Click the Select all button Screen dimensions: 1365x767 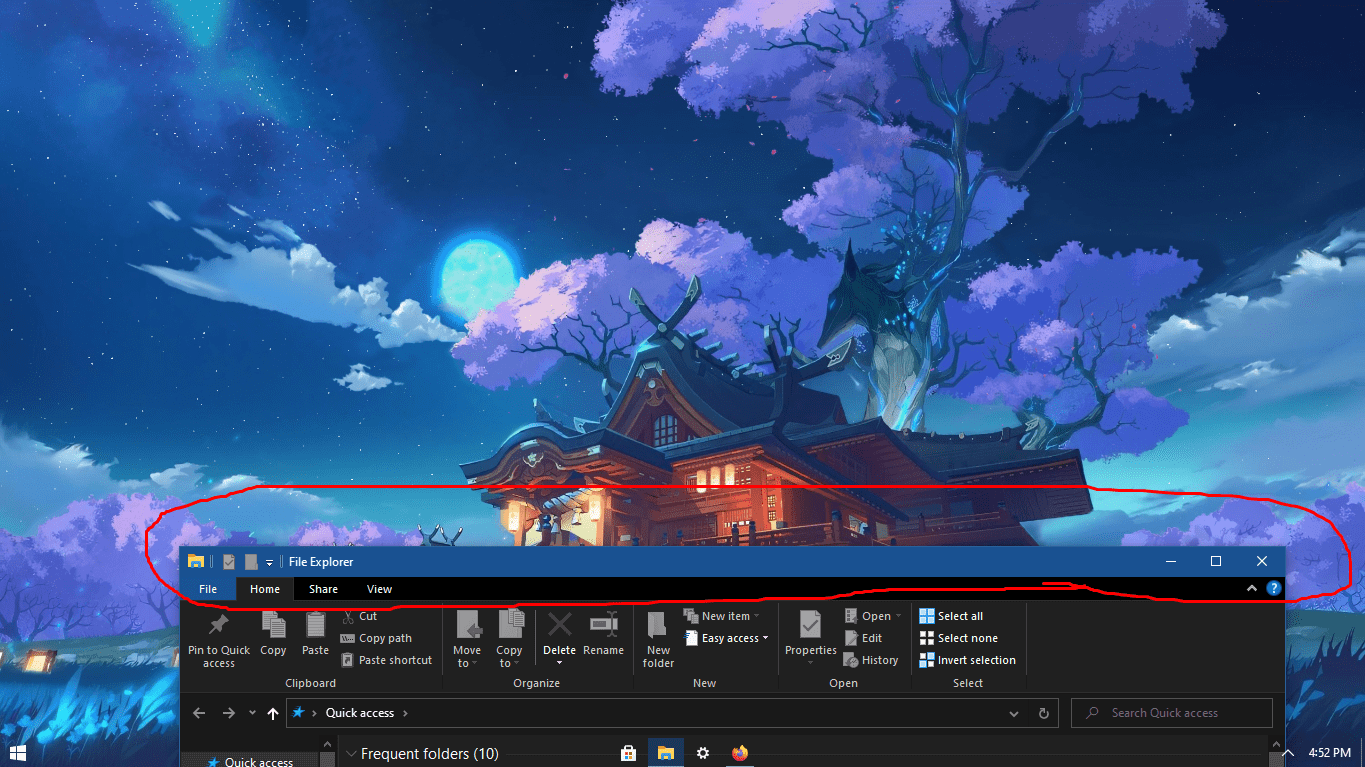(951, 615)
